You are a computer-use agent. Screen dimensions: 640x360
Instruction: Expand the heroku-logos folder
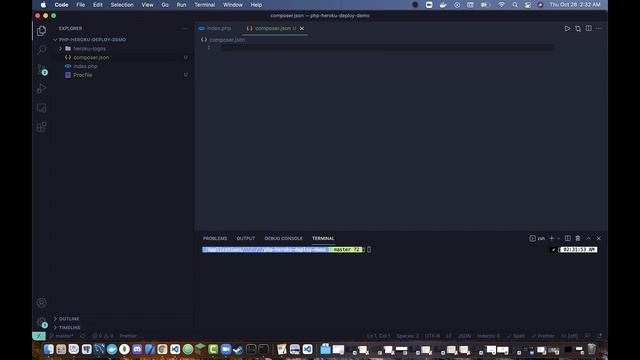89,49
